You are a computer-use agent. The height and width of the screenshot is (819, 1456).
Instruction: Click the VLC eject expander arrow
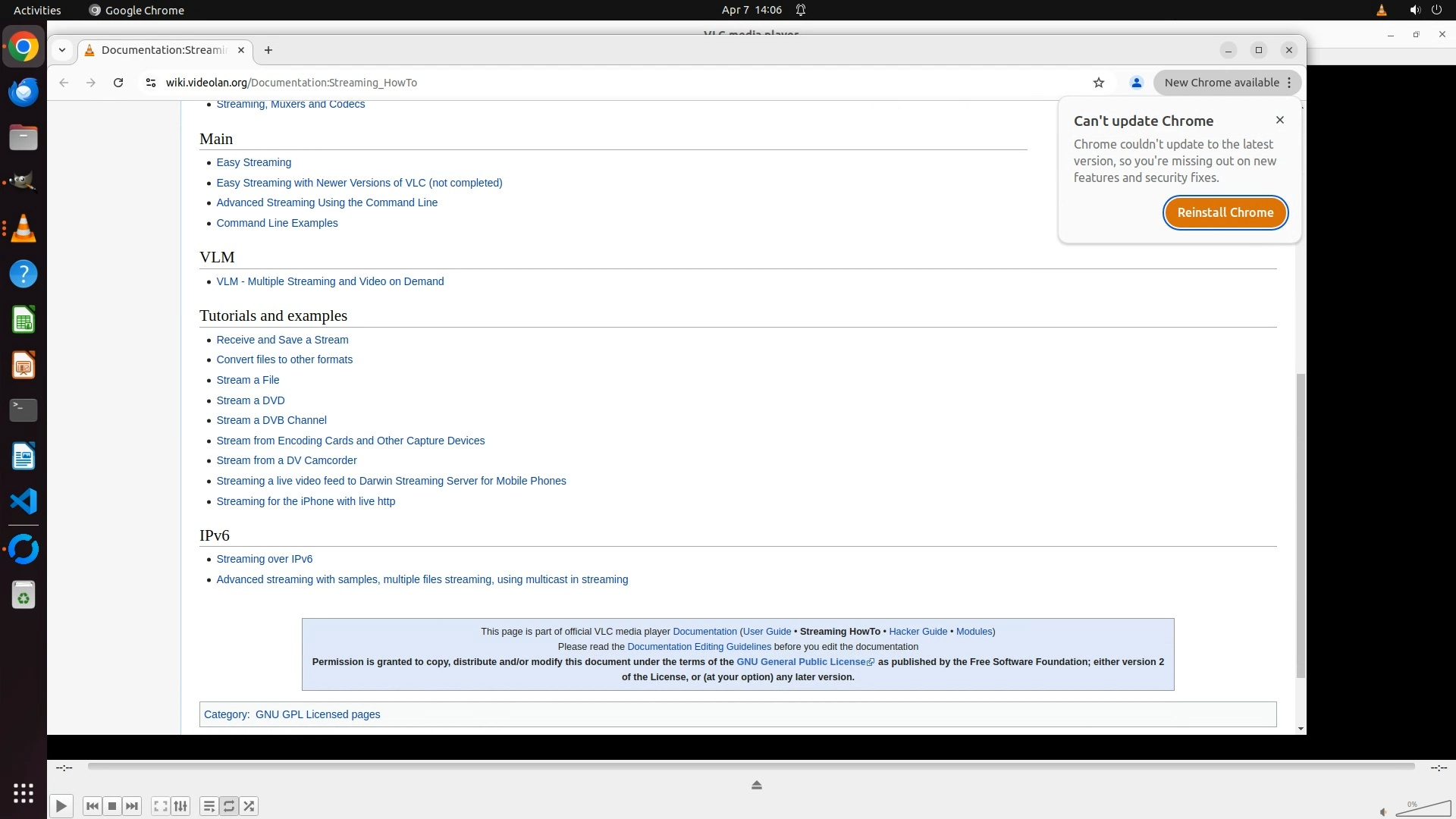pos(756,785)
